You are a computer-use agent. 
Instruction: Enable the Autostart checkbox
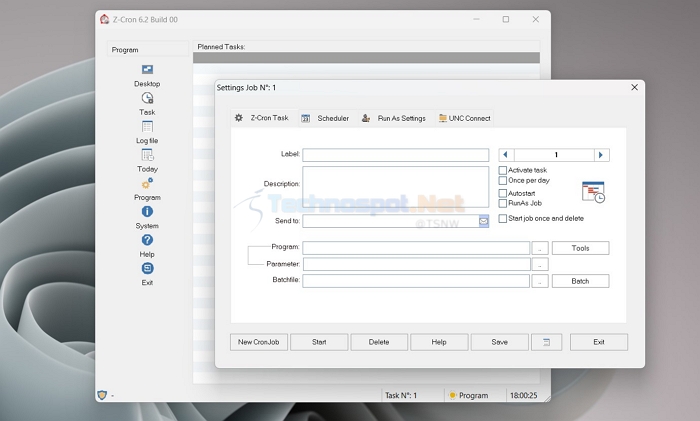tap(503, 193)
